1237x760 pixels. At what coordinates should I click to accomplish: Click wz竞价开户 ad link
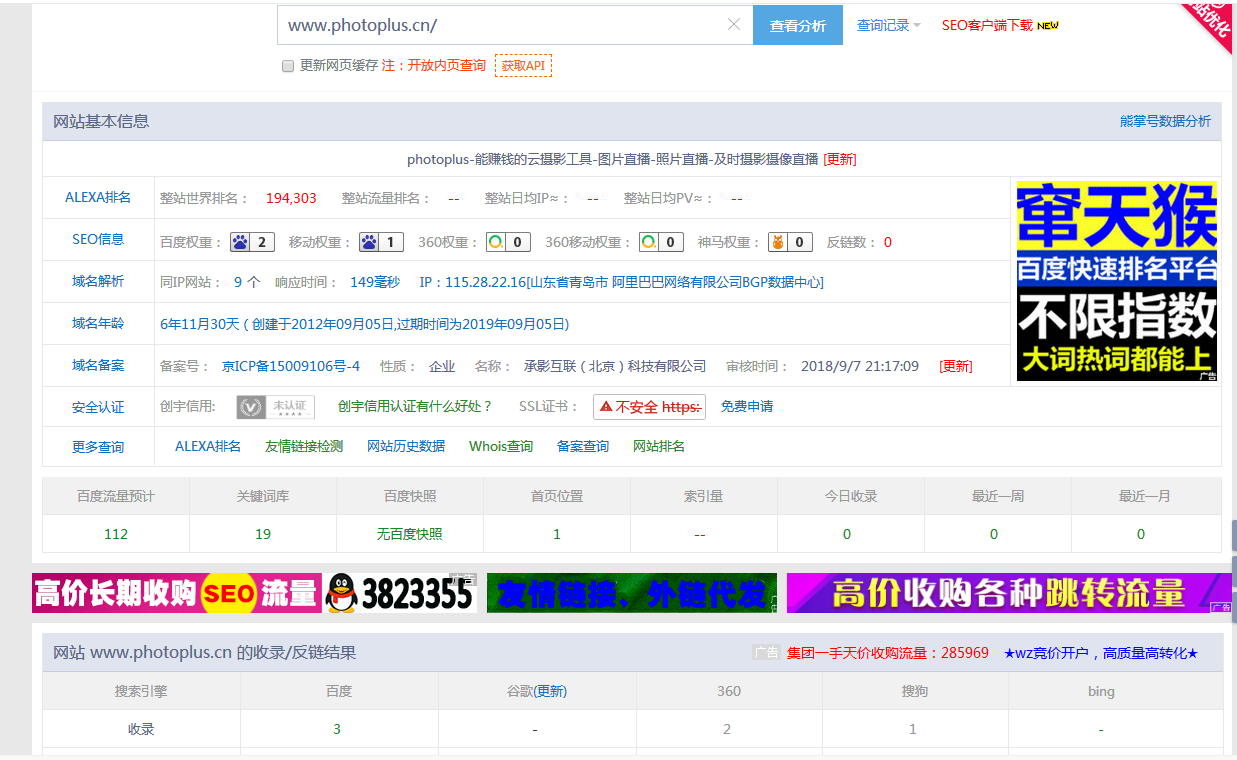(1101, 653)
